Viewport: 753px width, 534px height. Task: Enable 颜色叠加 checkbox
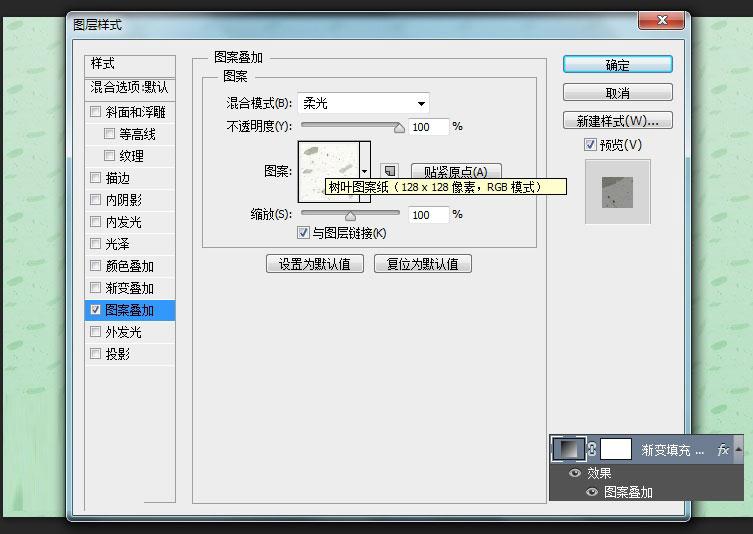(95, 266)
